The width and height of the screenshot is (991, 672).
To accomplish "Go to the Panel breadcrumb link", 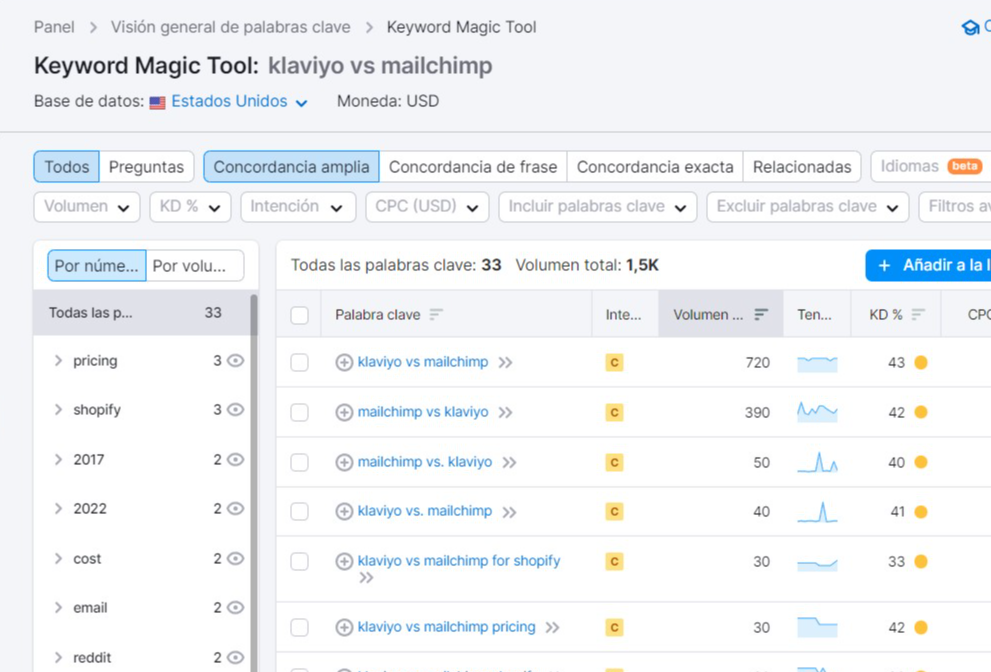I will point(54,27).
